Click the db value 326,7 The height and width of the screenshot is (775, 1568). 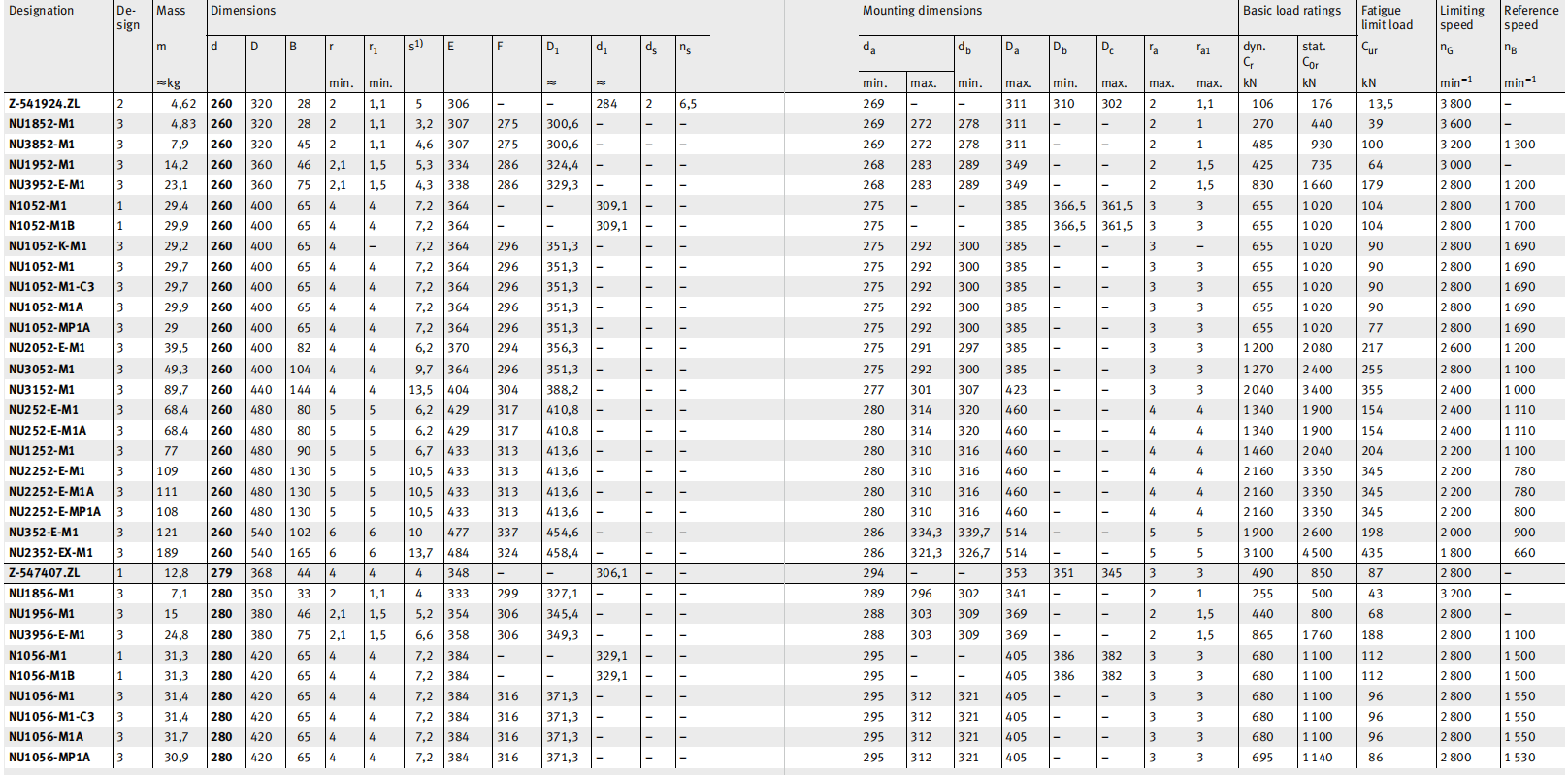974,553
